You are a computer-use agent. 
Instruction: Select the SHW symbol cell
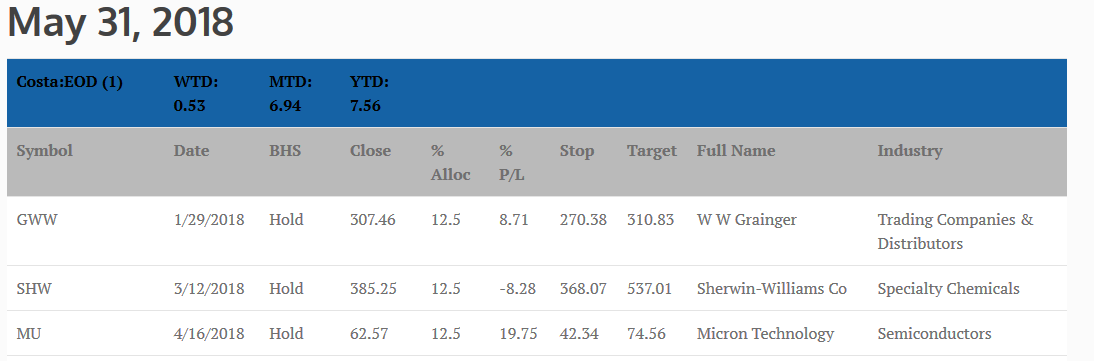[34, 289]
